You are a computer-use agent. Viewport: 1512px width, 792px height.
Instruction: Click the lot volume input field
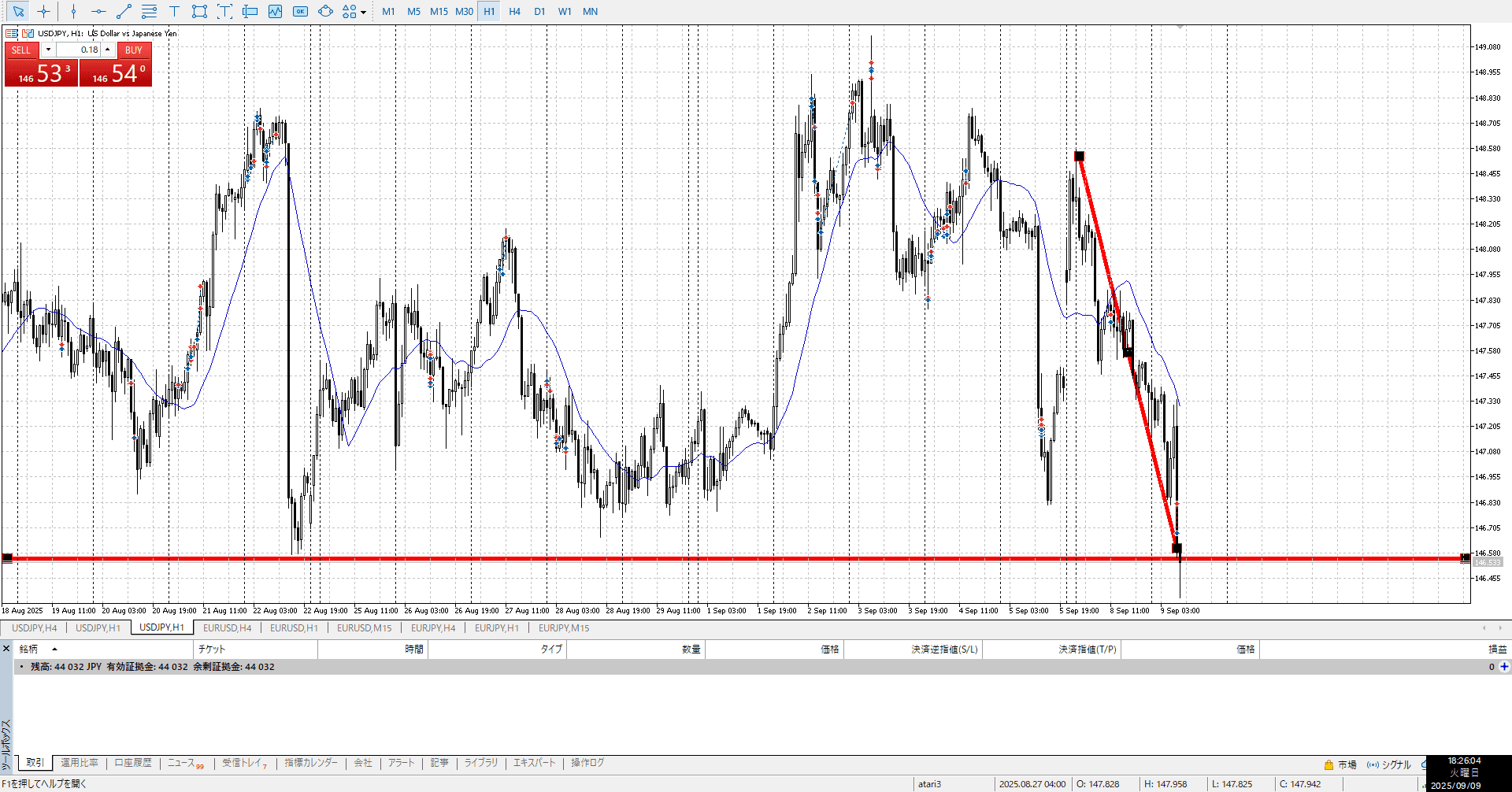tap(79, 50)
